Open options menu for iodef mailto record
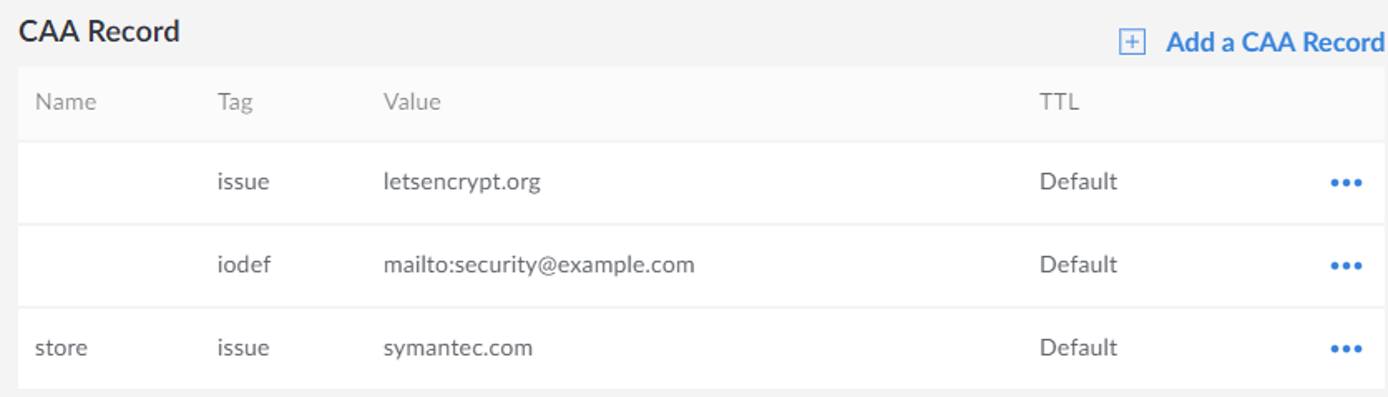The height and width of the screenshot is (397, 1388). 1346,266
